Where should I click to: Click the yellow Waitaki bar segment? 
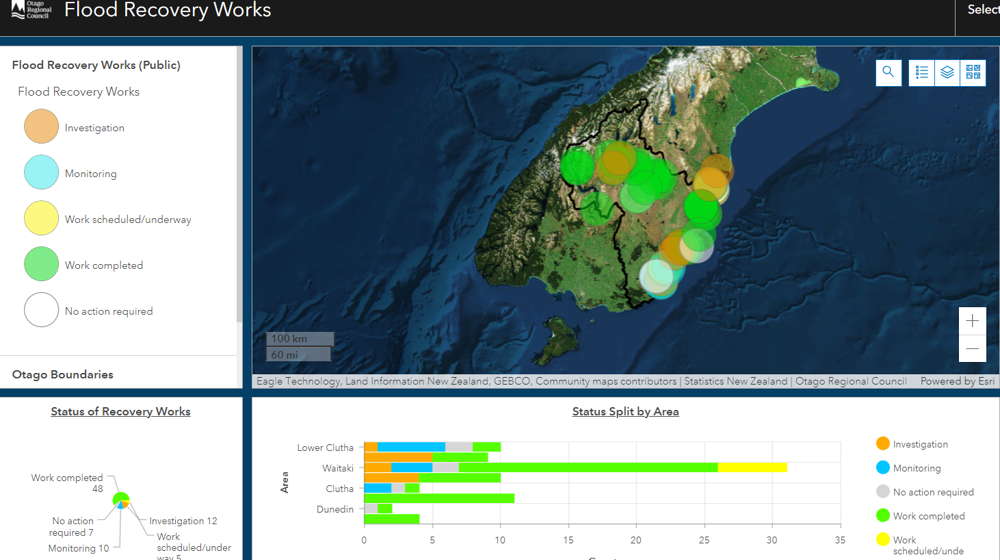[x=753, y=468]
